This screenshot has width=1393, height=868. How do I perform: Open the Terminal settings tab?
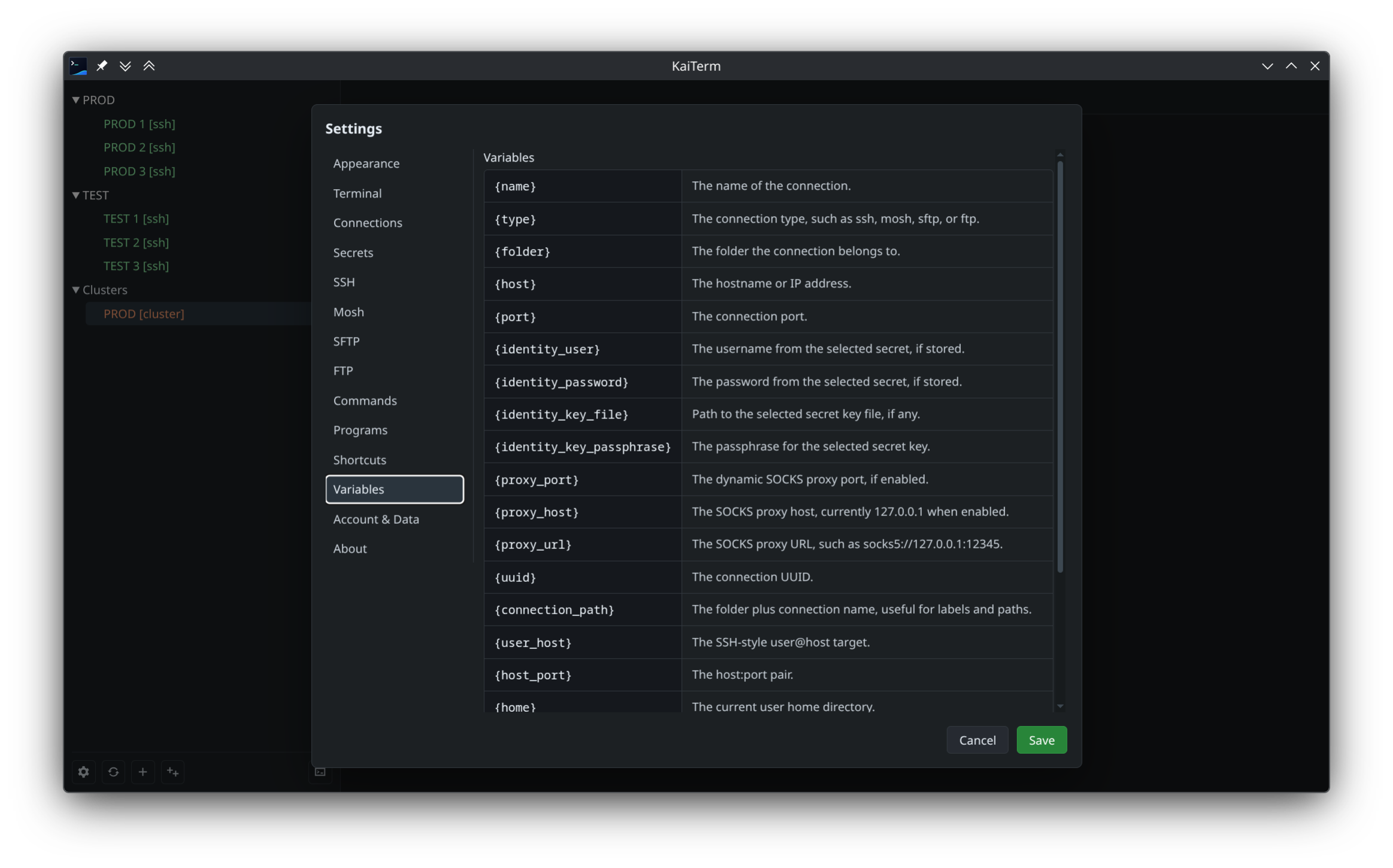pyautogui.click(x=394, y=193)
